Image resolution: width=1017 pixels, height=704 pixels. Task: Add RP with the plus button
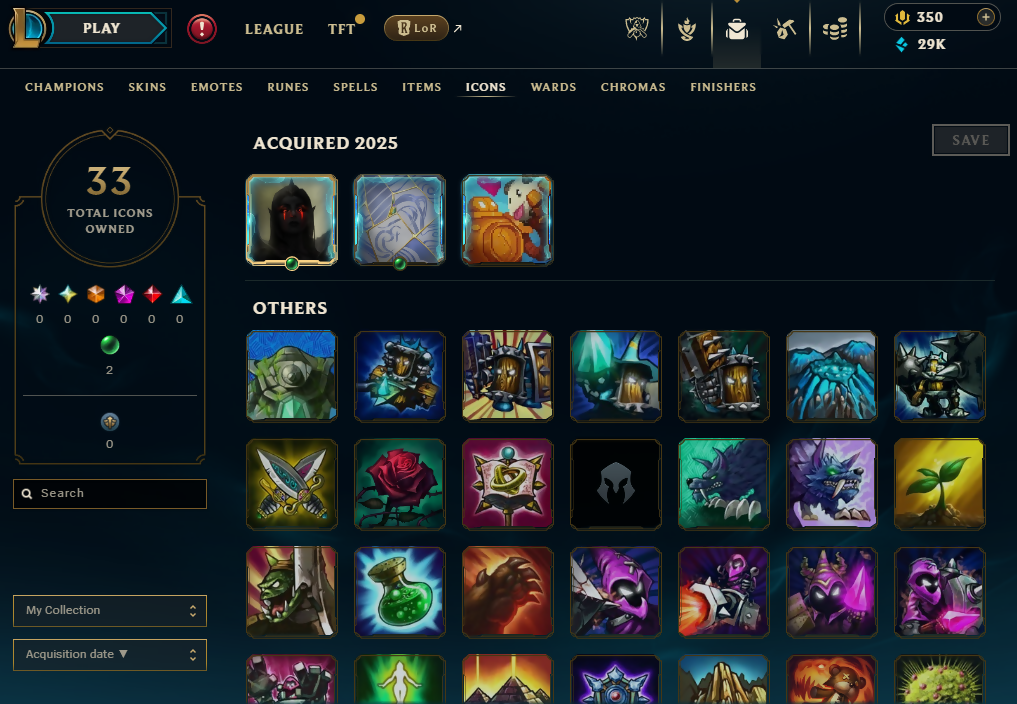point(985,17)
